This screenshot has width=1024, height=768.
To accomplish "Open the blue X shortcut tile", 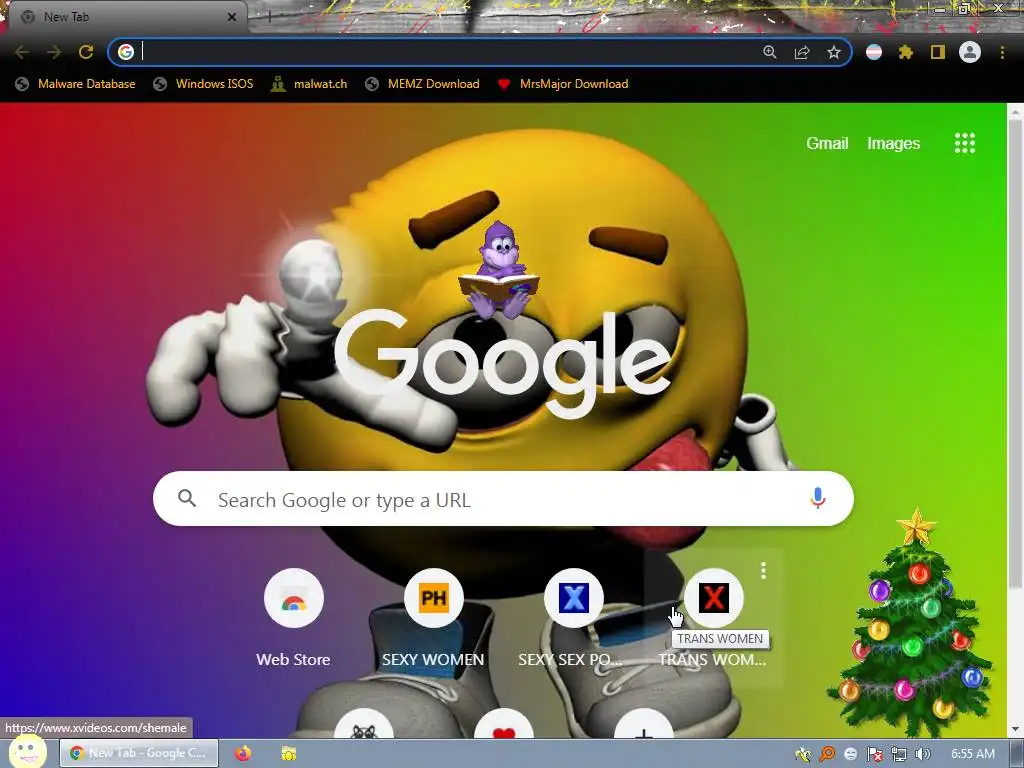I will 573,618.
